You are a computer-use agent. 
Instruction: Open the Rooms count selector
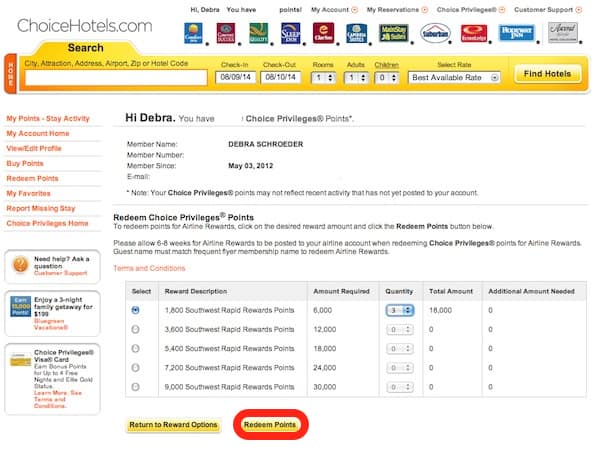323,78
